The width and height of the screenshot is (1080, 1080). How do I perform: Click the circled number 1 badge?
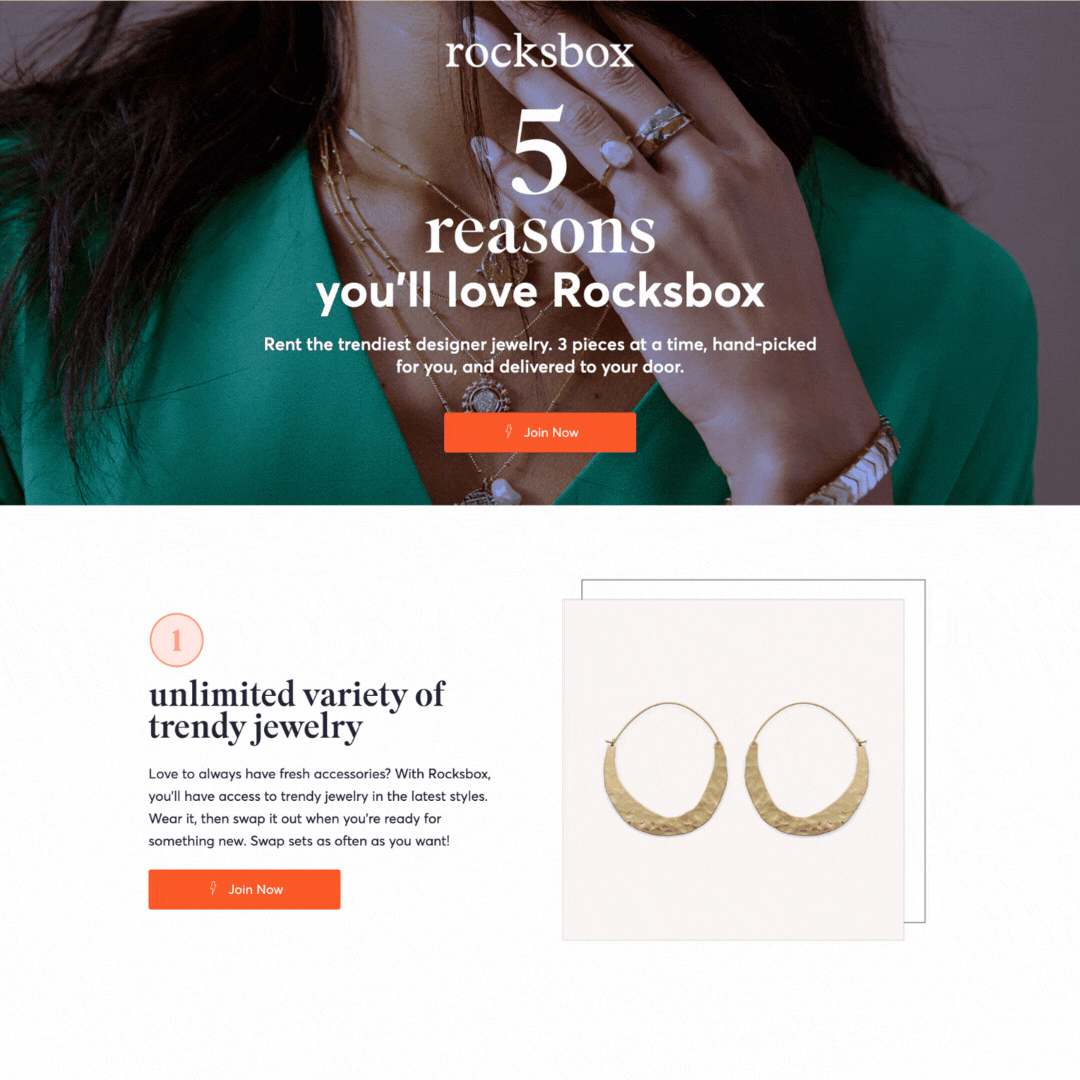176,640
